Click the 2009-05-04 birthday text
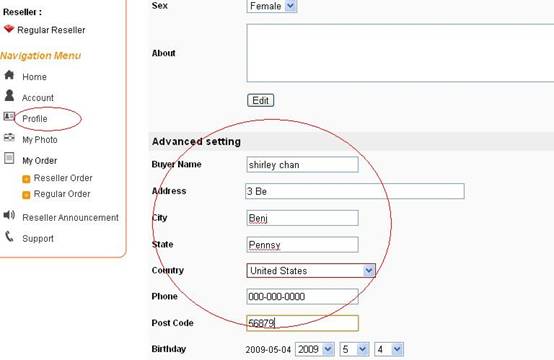The width and height of the screenshot is (554, 360). click(268, 350)
